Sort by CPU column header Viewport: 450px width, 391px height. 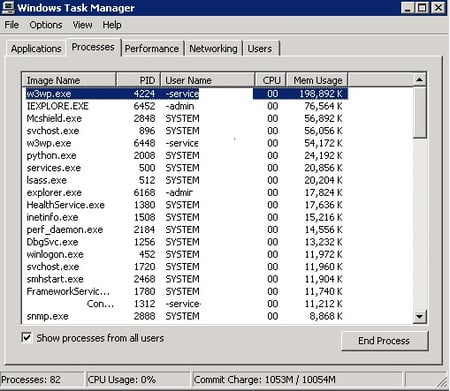click(x=270, y=80)
